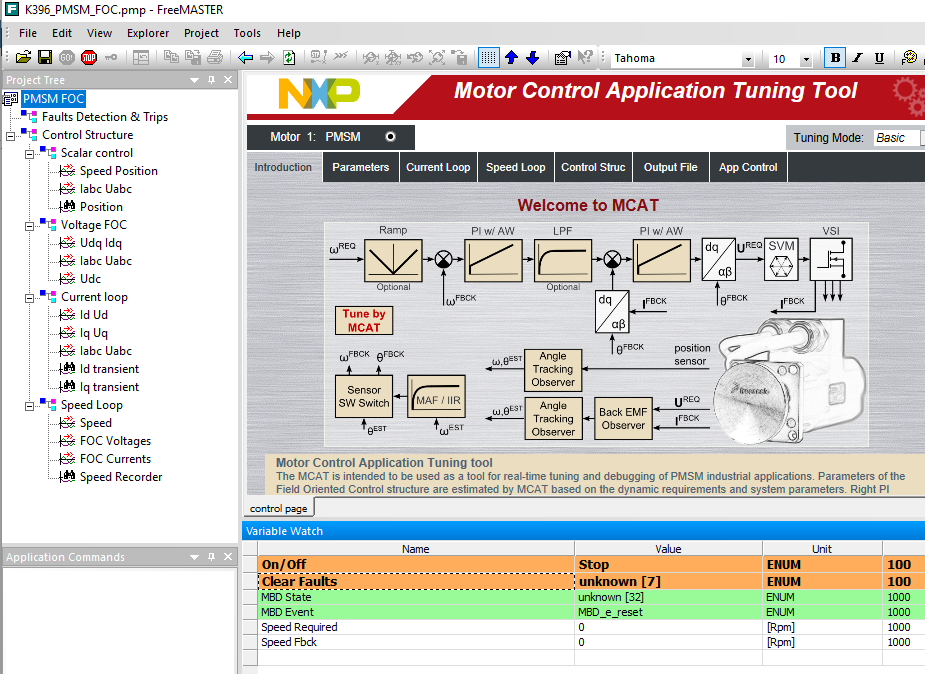Image resolution: width=925 pixels, height=674 pixels.
Task: Select the Udq Idq scope item
Action: coord(100,243)
